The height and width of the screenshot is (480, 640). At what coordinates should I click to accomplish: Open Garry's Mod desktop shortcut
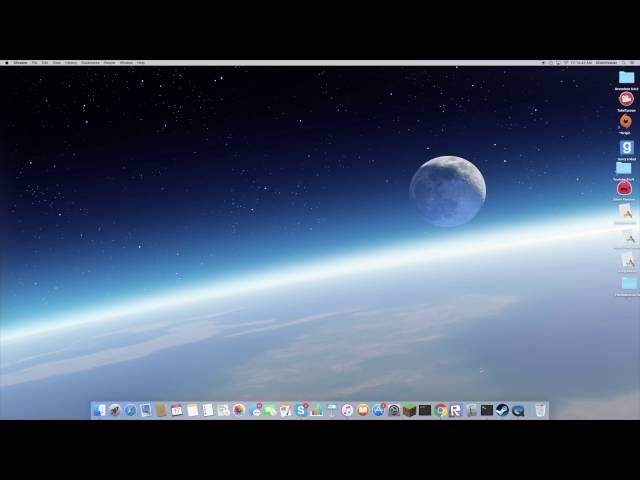tap(626, 148)
